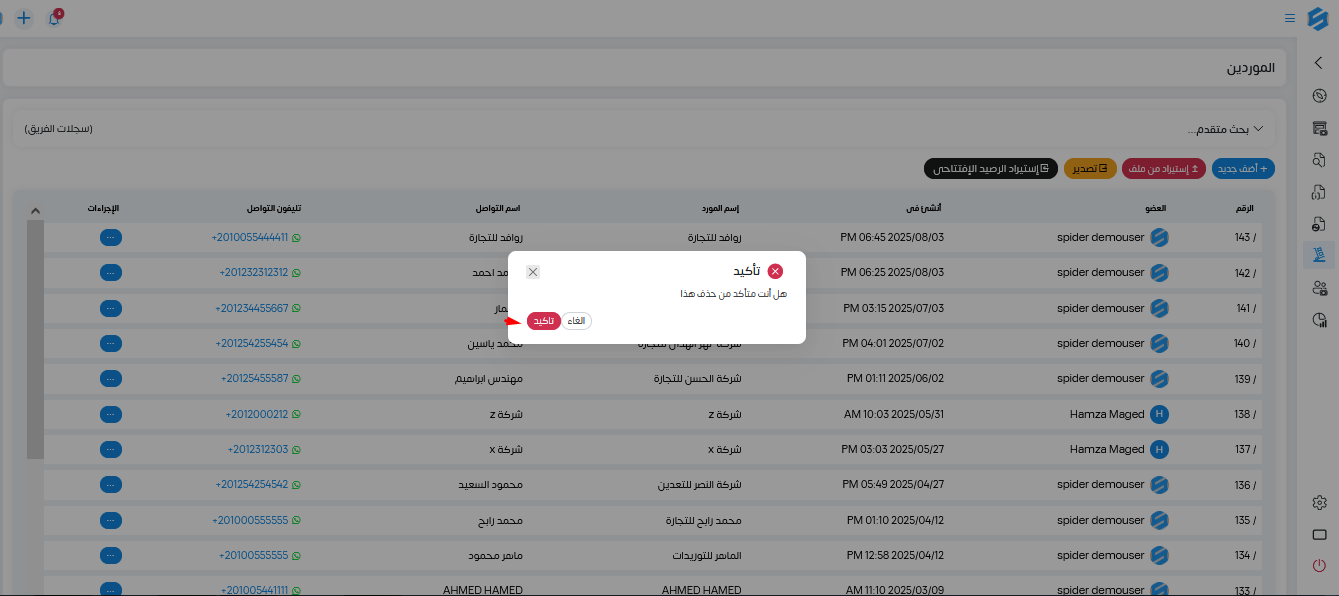Click the أضف جديد add new button
The width and height of the screenshot is (1339, 596).
pyautogui.click(x=1243, y=169)
